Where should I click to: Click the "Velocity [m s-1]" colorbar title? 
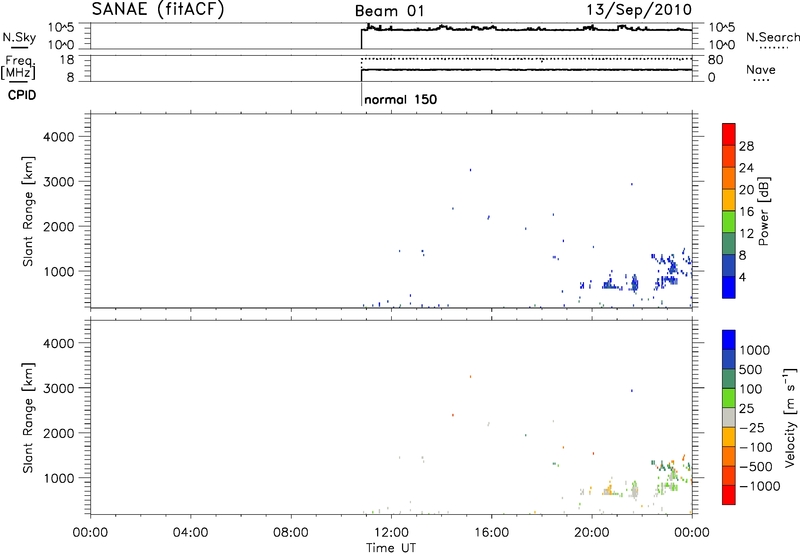[x=790, y=417]
